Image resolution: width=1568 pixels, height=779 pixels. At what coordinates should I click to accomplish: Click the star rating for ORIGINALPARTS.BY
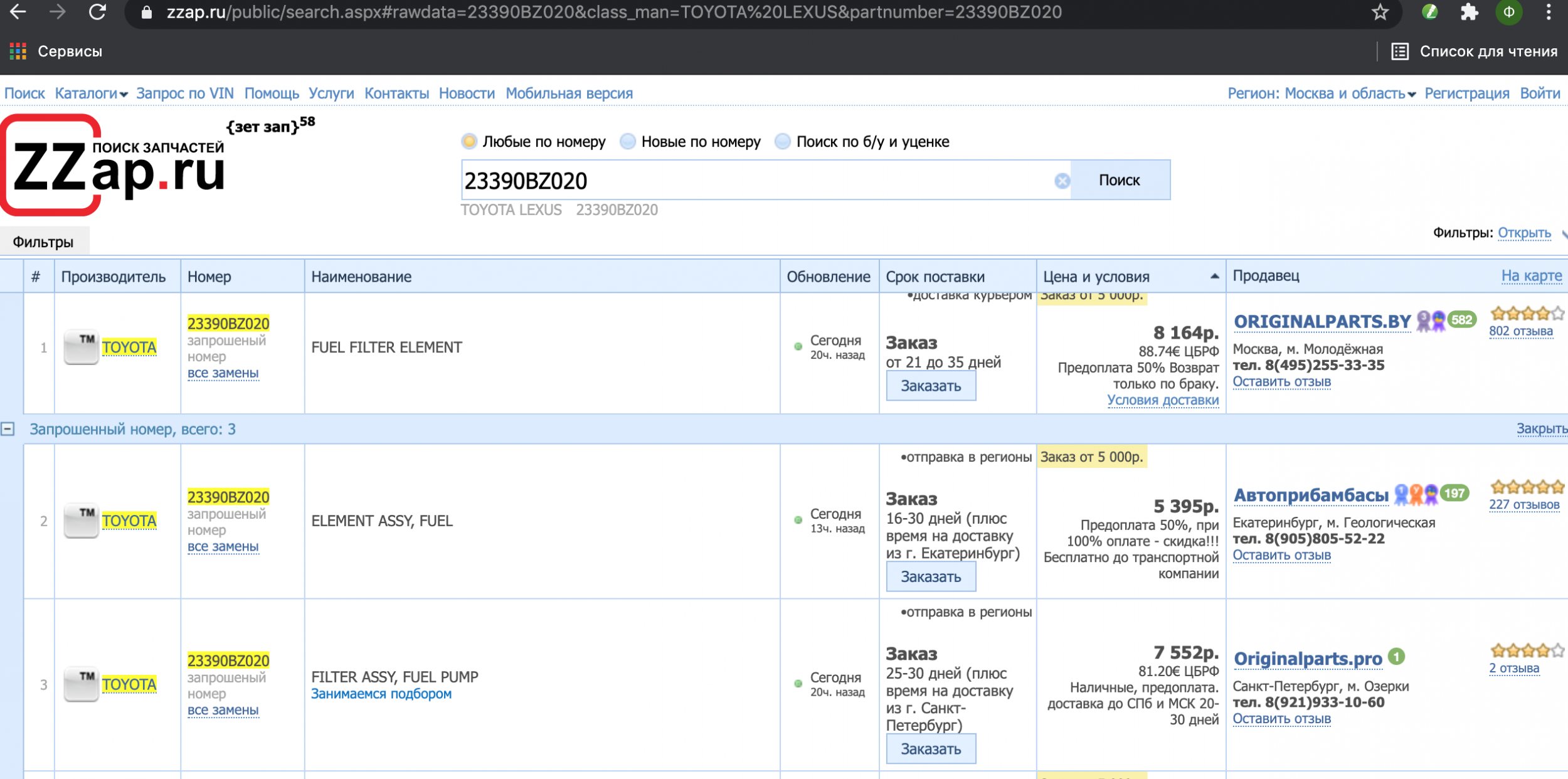pos(1527,314)
